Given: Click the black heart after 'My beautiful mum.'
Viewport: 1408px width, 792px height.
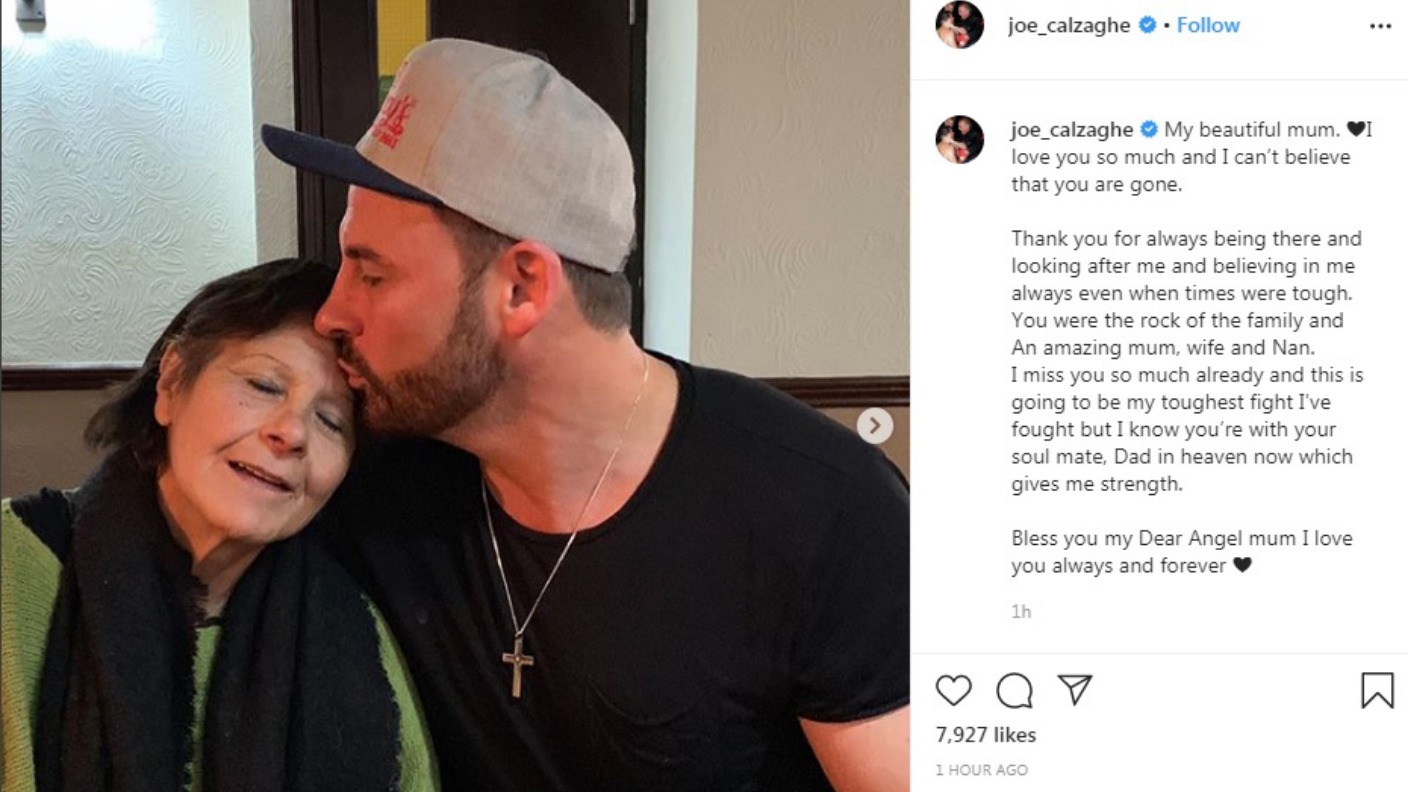Looking at the screenshot, I should (x=1355, y=130).
